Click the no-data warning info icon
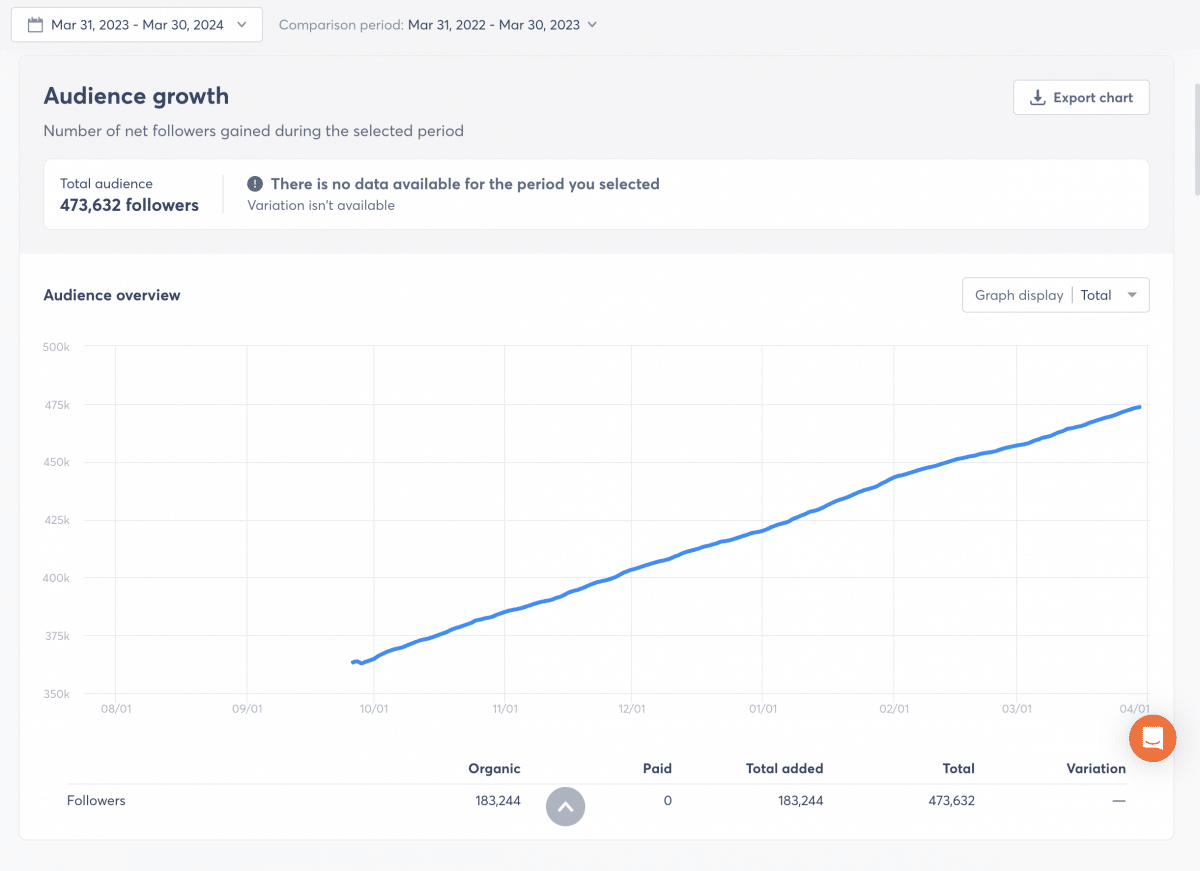The image size is (1200, 871). point(255,184)
